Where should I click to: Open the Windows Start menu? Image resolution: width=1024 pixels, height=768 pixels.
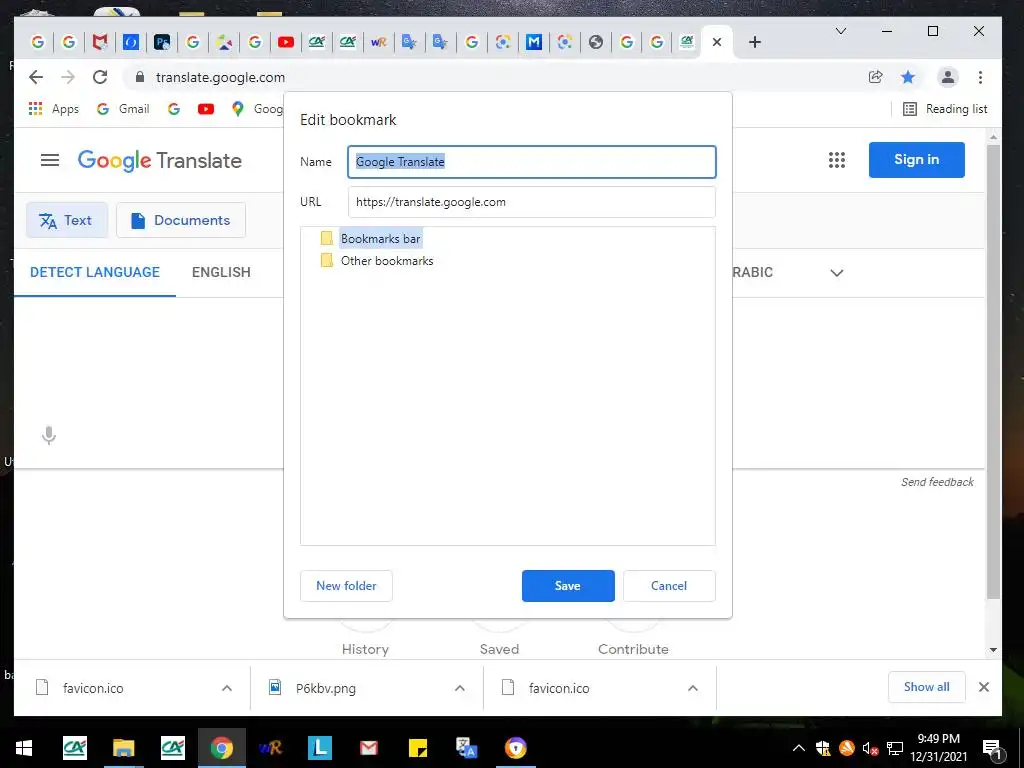coord(24,748)
